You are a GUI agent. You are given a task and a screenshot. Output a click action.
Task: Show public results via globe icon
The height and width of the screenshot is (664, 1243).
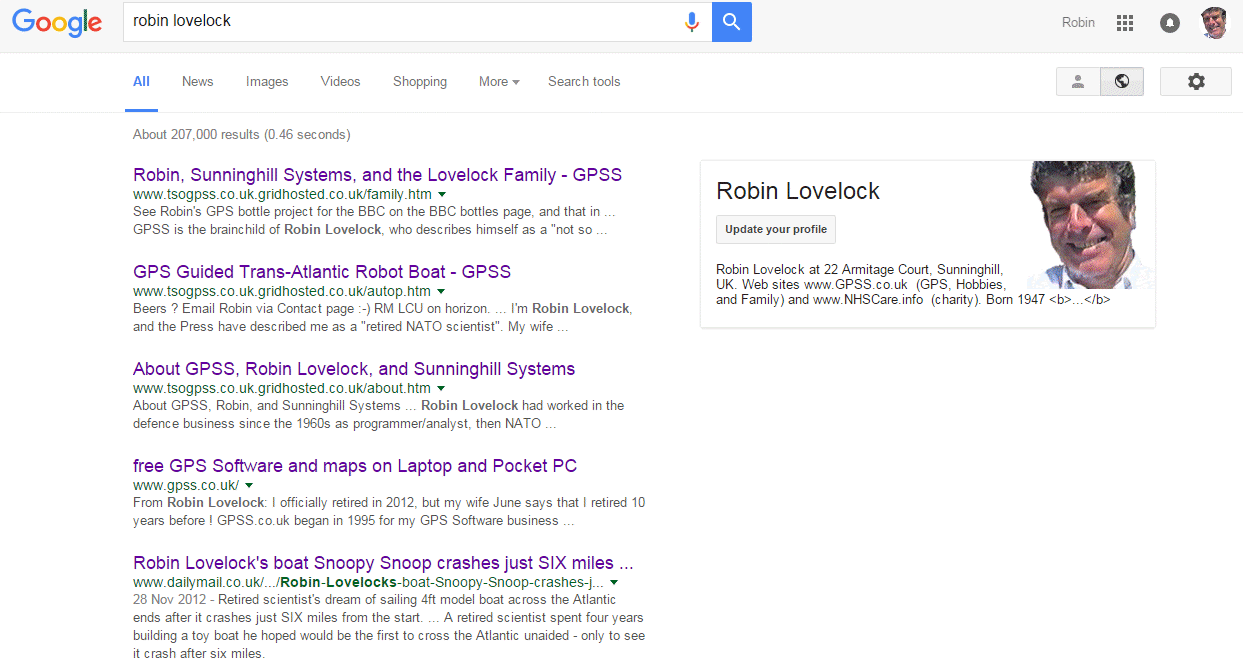[x=1121, y=81]
